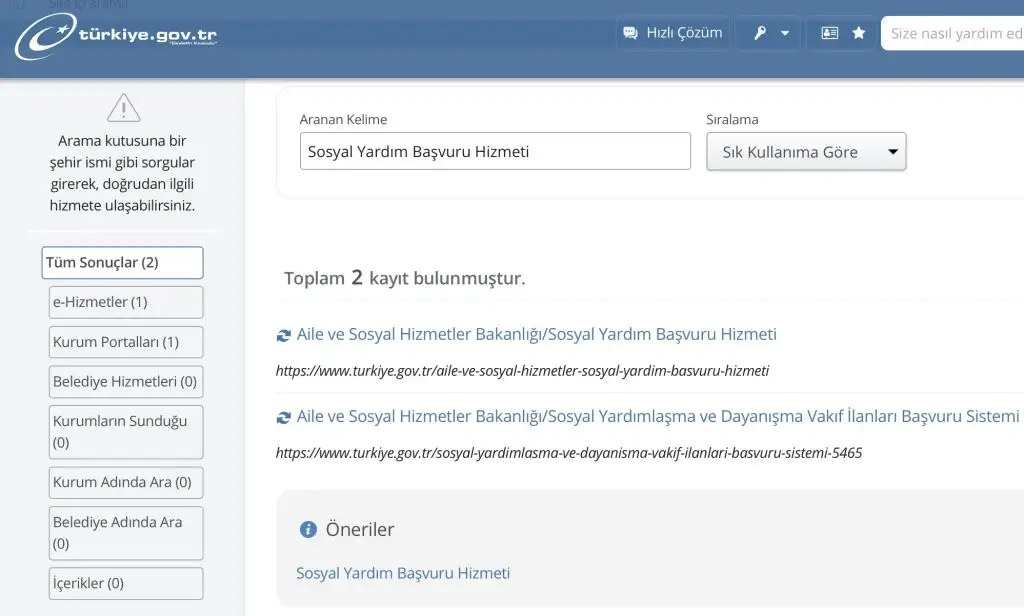1024x616 pixels.
Task: Click the Hızlı Çözüm chat bubble icon
Action: [630, 33]
